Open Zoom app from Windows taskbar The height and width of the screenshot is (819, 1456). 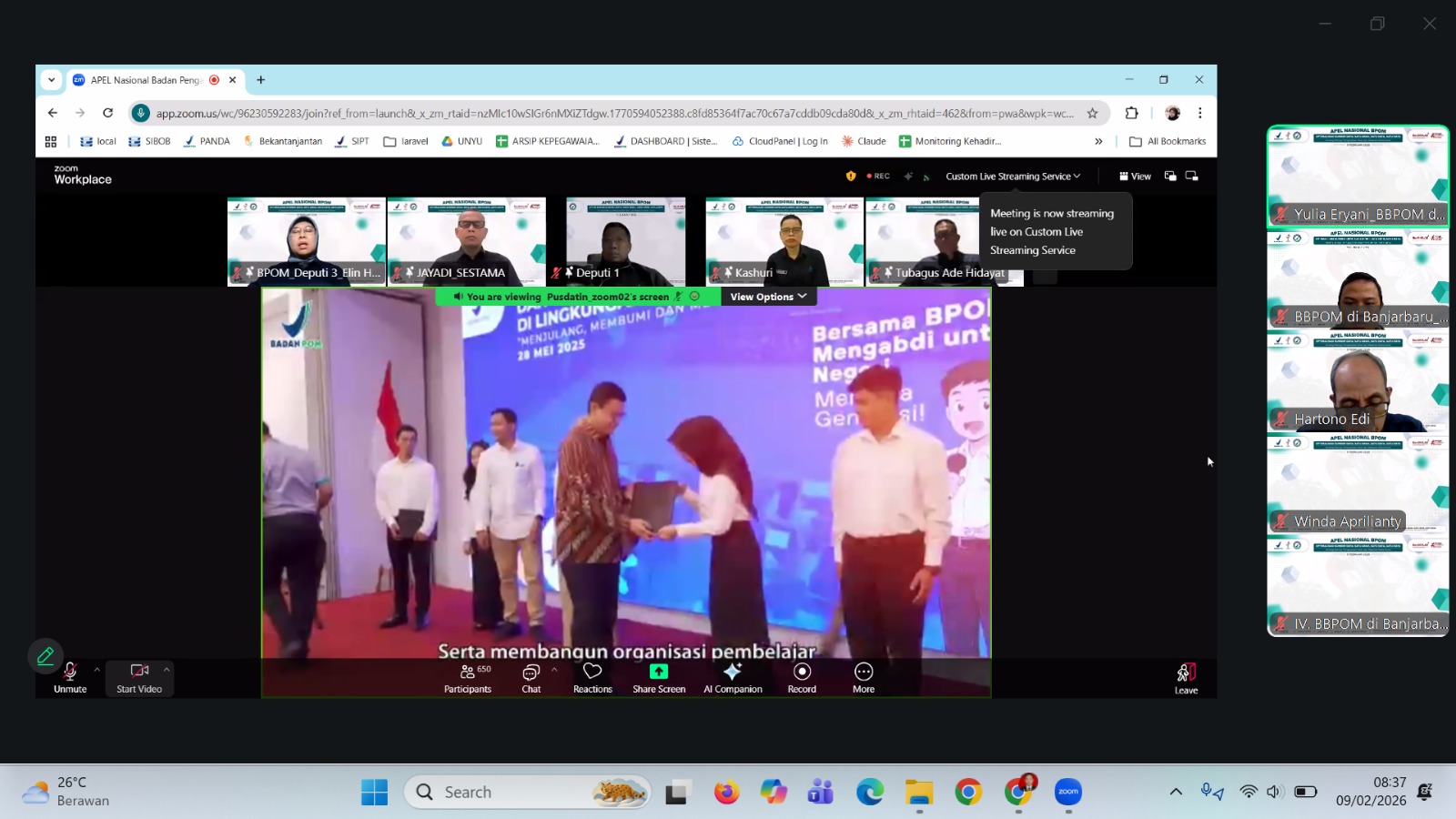pos(1068,793)
